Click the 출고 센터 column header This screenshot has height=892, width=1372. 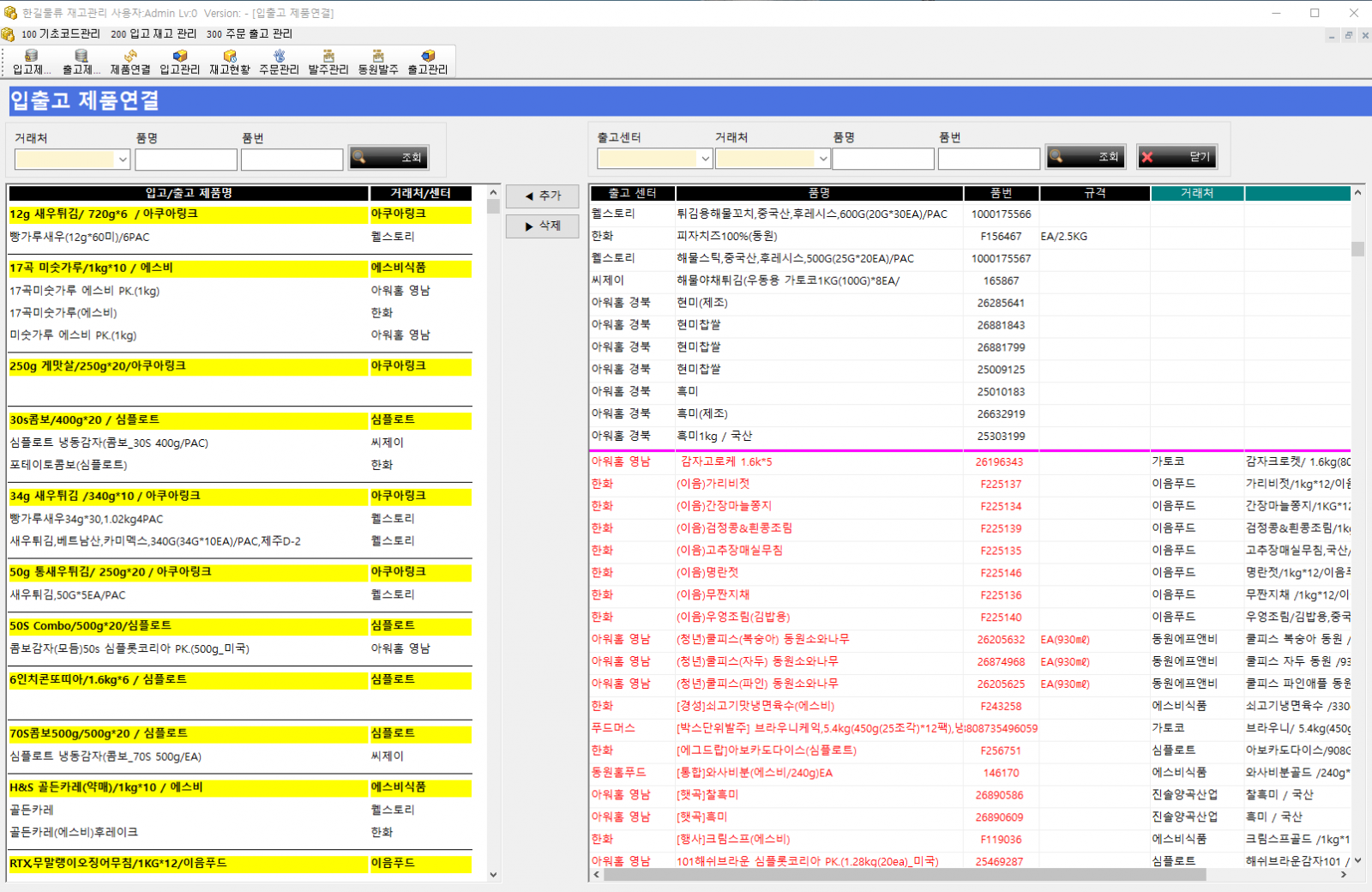pos(633,193)
